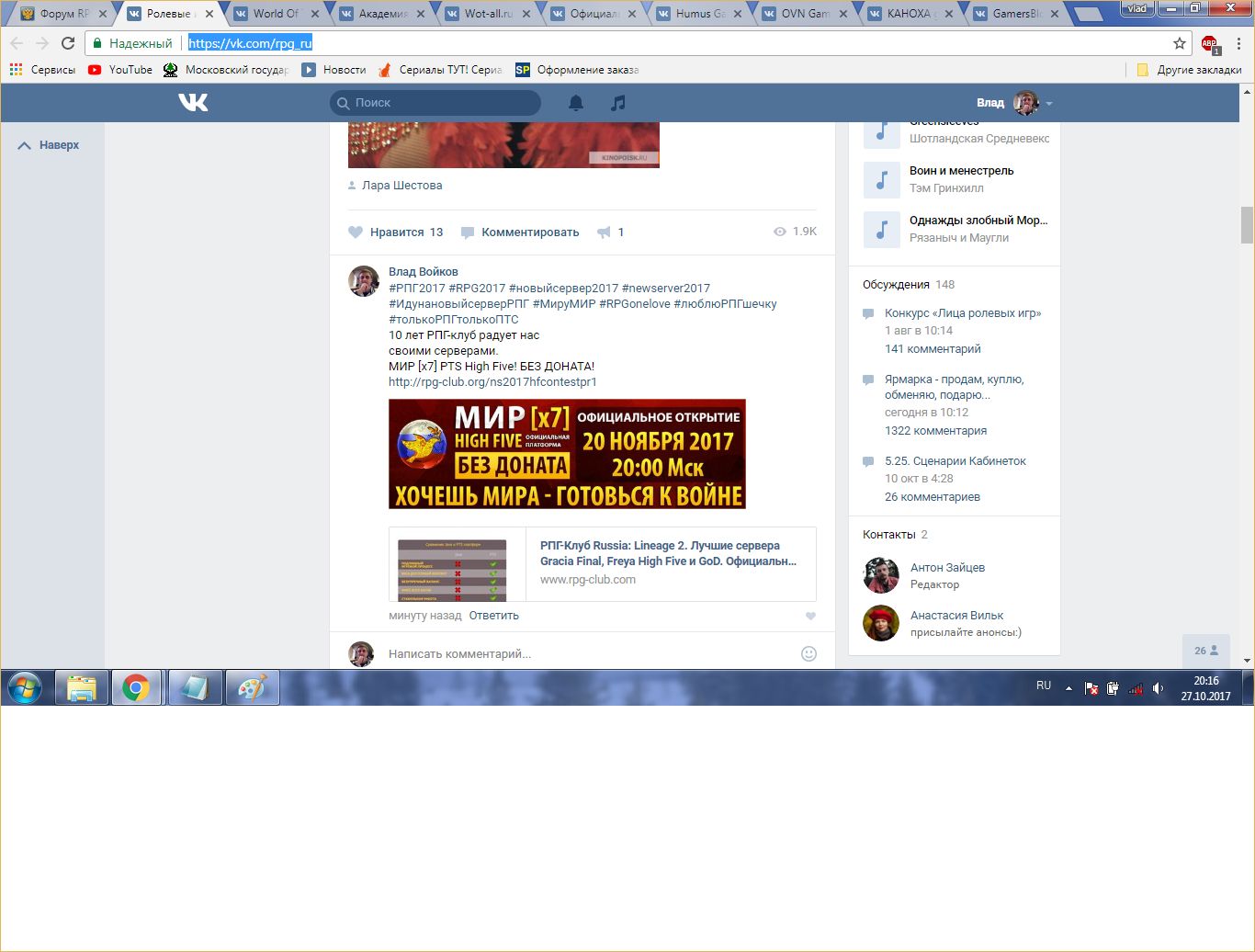Click the VK logo in the header
The width and height of the screenshot is (1255, 952).
(193, 103)
